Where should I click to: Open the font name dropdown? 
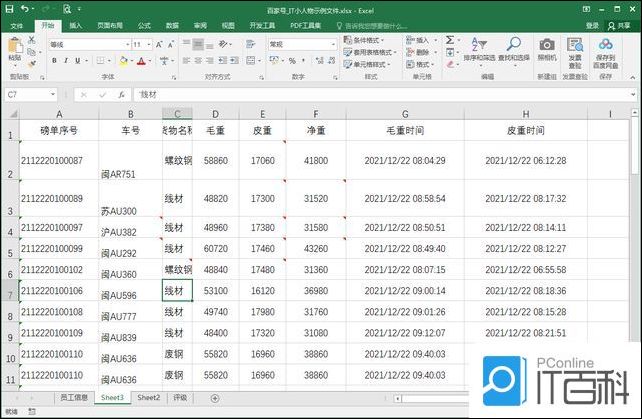click(x=127, y=44)
